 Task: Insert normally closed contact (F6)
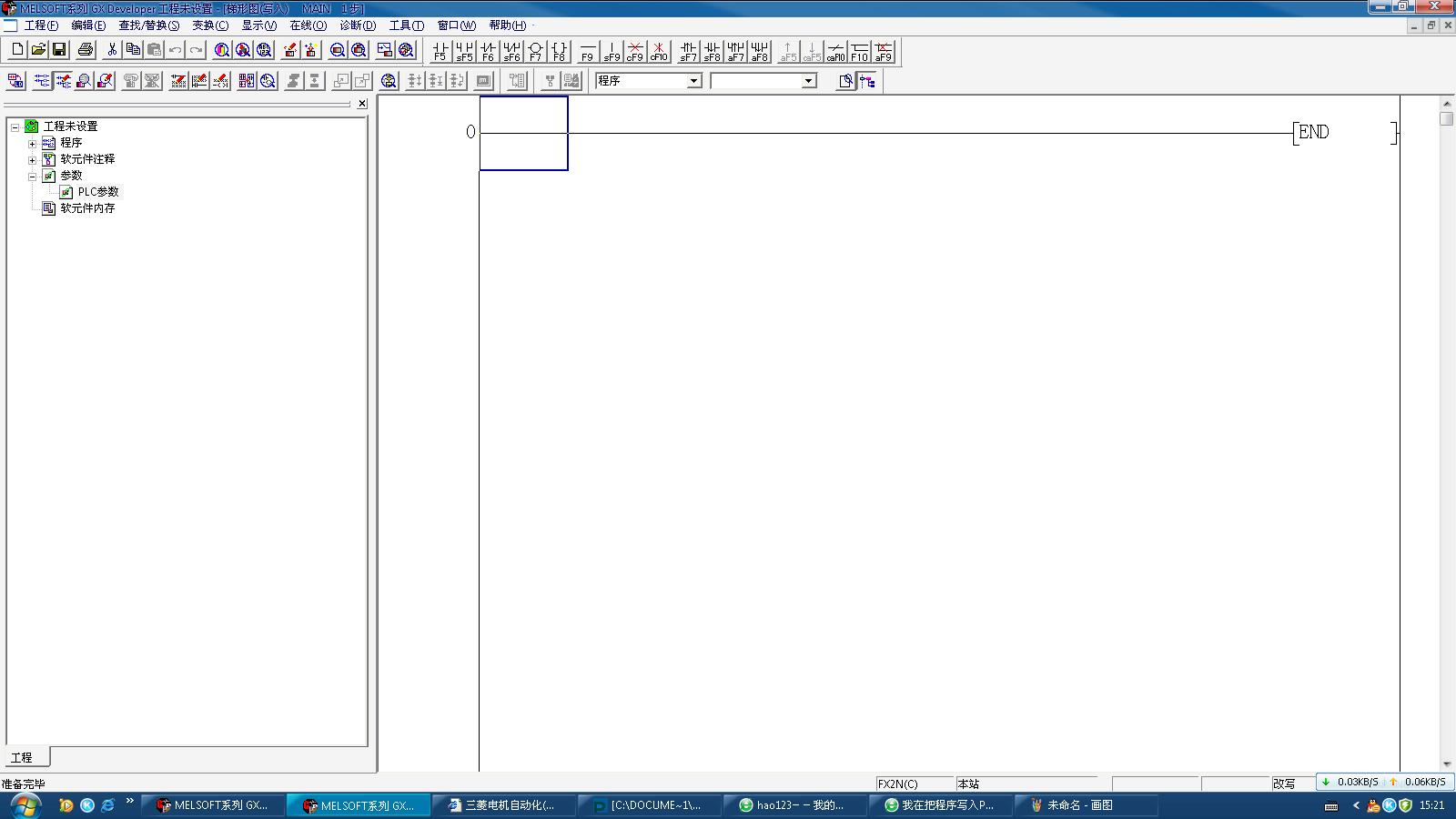coord(488,51)
